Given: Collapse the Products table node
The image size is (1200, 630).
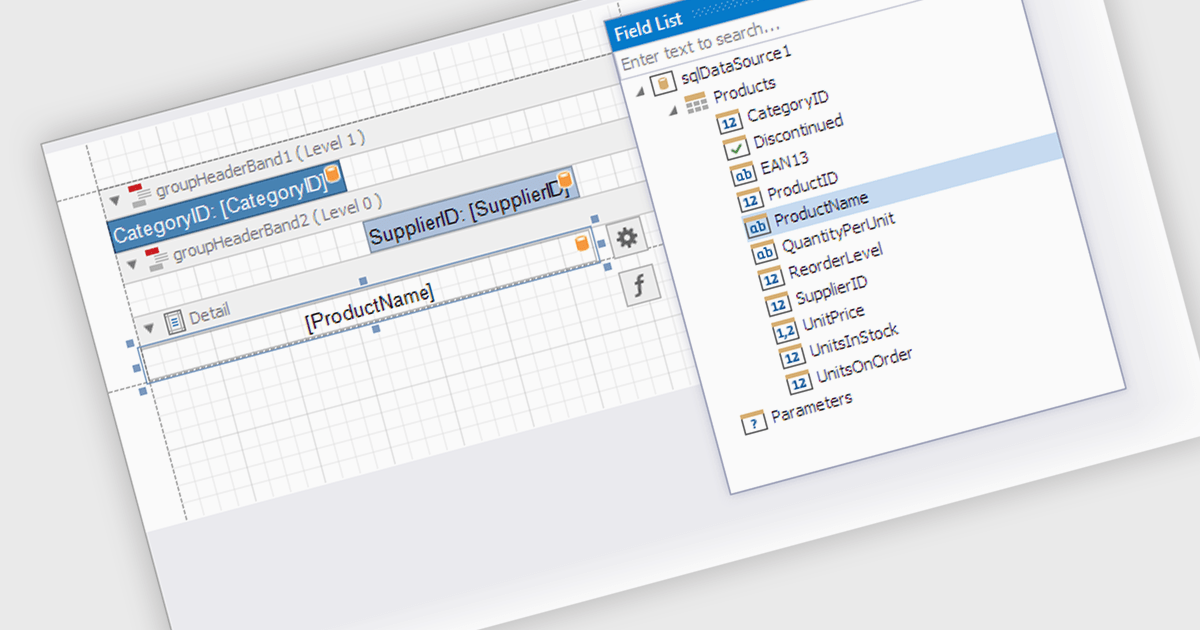Looking at the screenshot, I should pos(673,108).
